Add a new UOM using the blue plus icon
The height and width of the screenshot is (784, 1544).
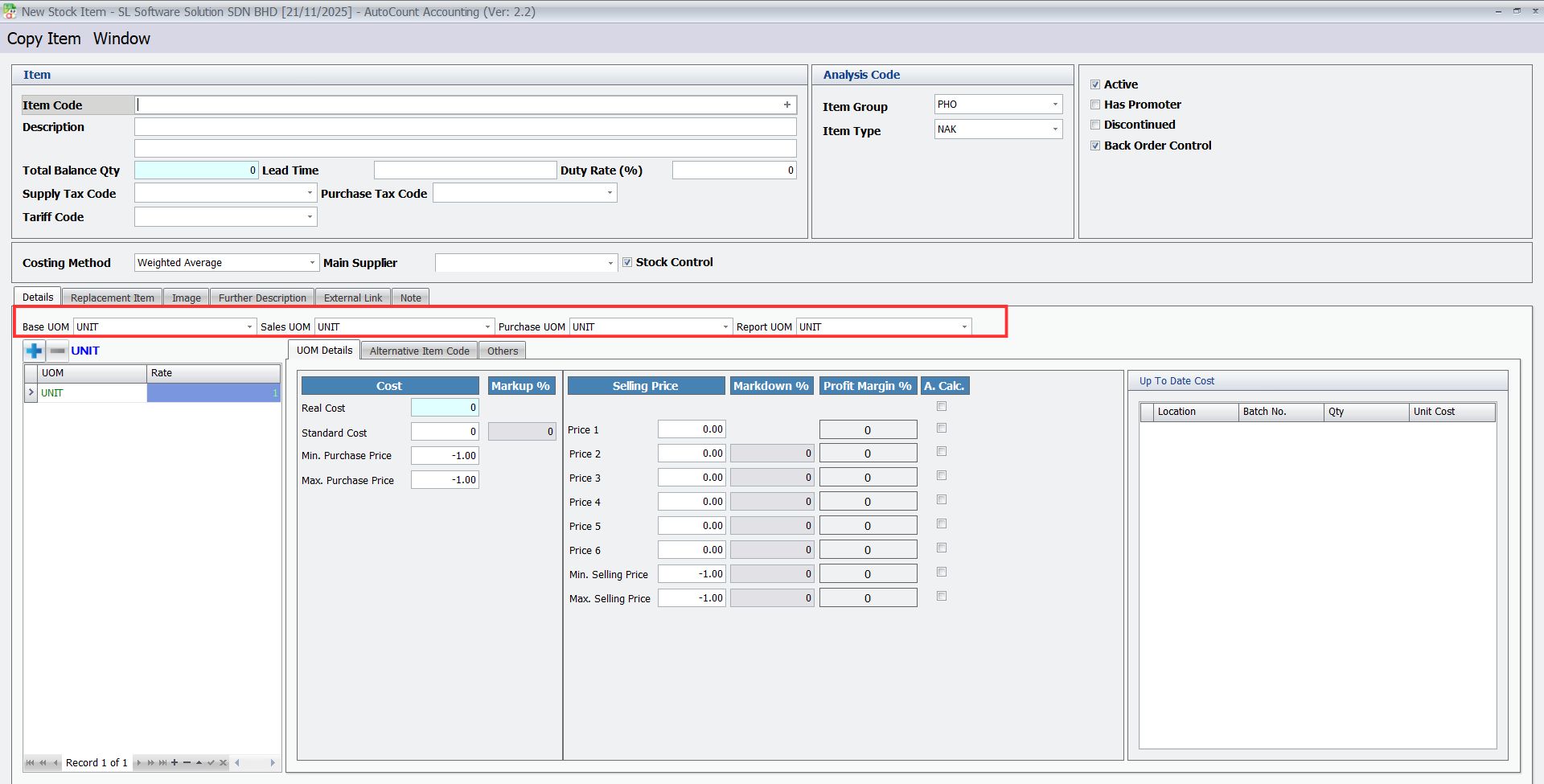pyautogui.click(x=34, y=351)
